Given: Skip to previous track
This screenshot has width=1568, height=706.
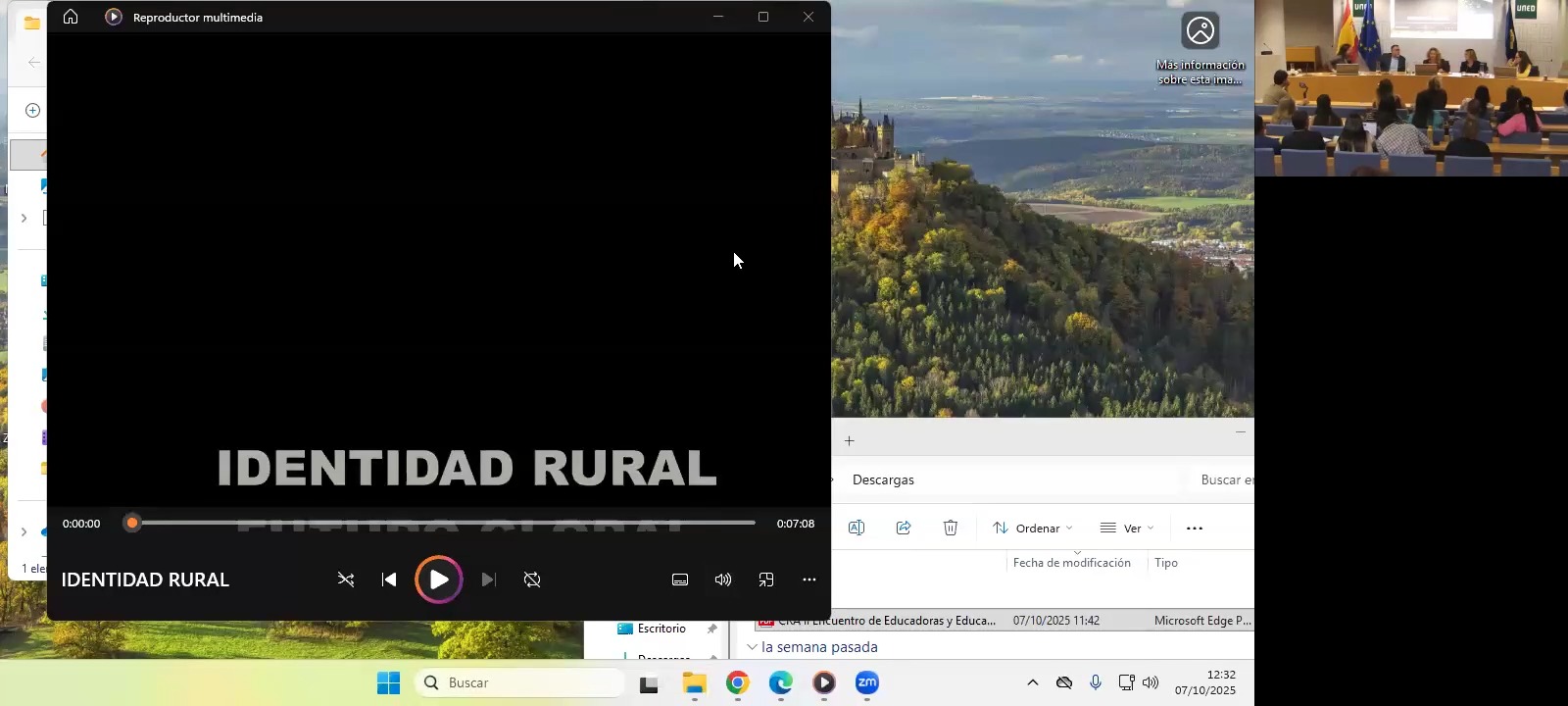Looking at the screenshot, I should [389, 580].
